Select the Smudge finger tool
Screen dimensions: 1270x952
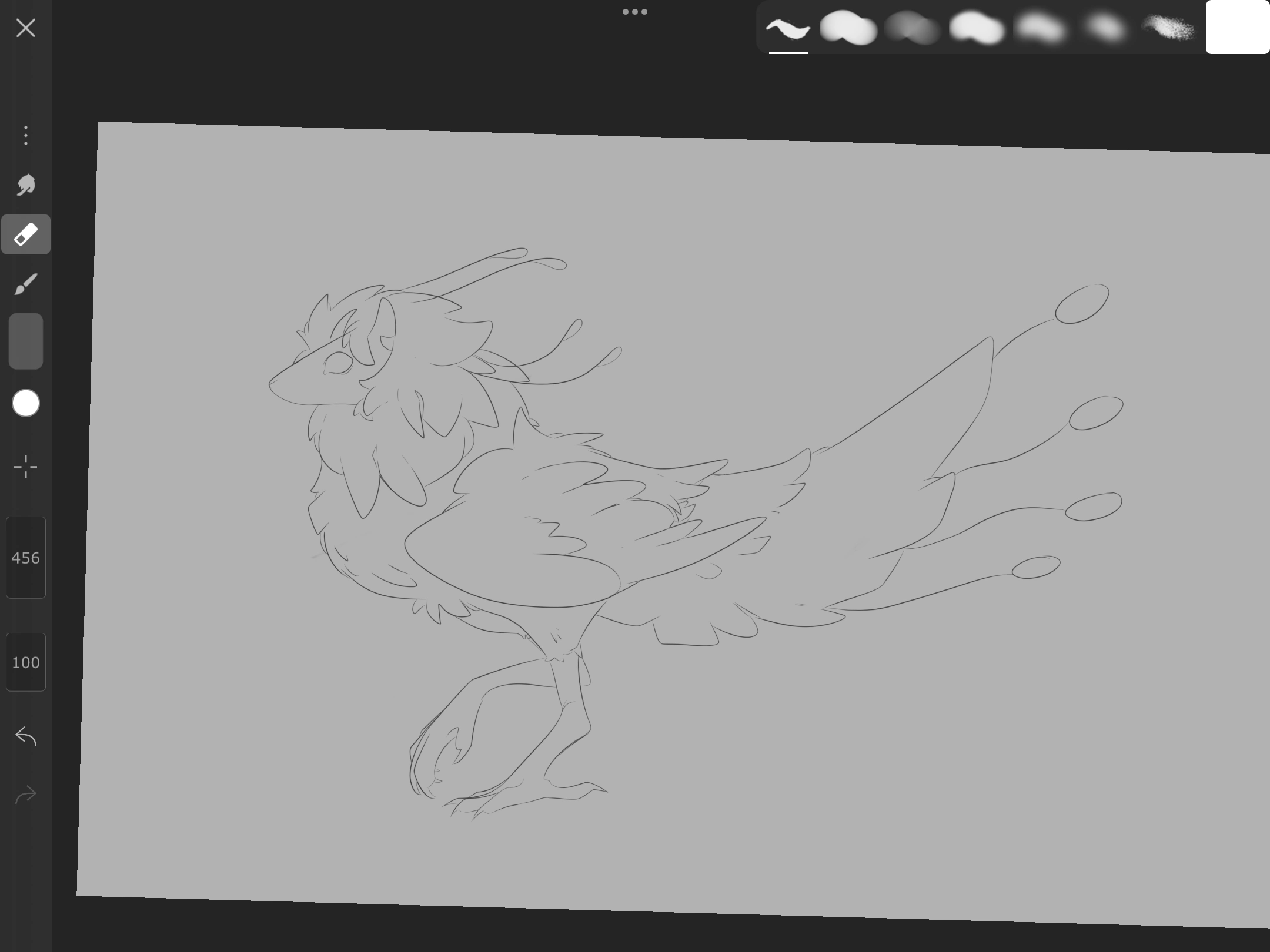tap(25, 185)
